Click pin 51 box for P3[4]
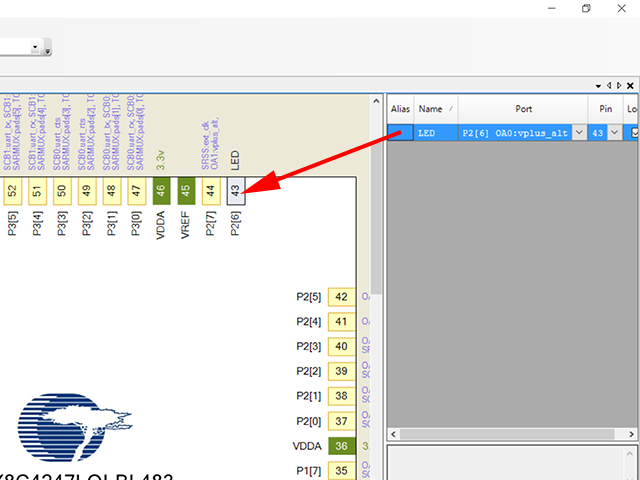 [37, 191]
